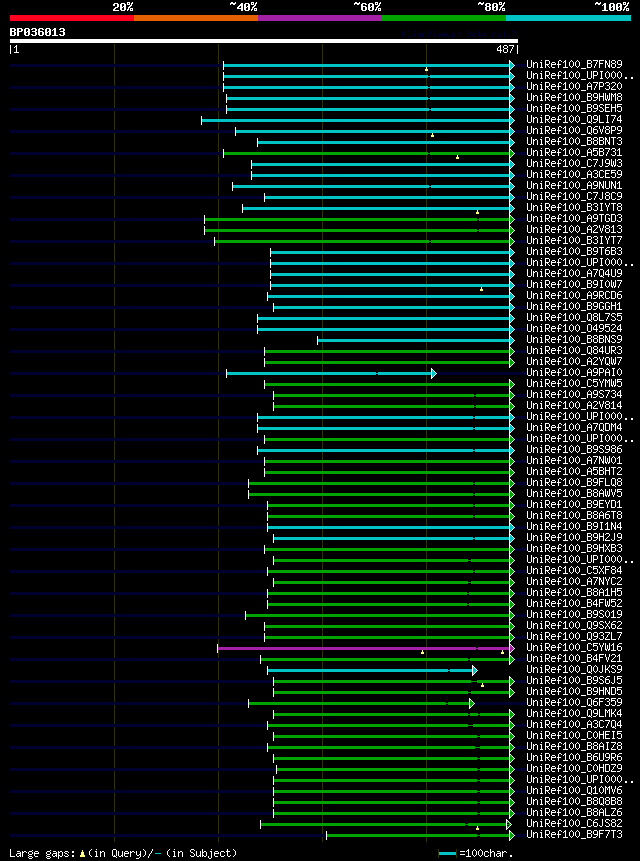The width and height of the screenshot is (640, 861).
Task: Select the UniRef100_C5YW16 label
Action: click(574, 647)
